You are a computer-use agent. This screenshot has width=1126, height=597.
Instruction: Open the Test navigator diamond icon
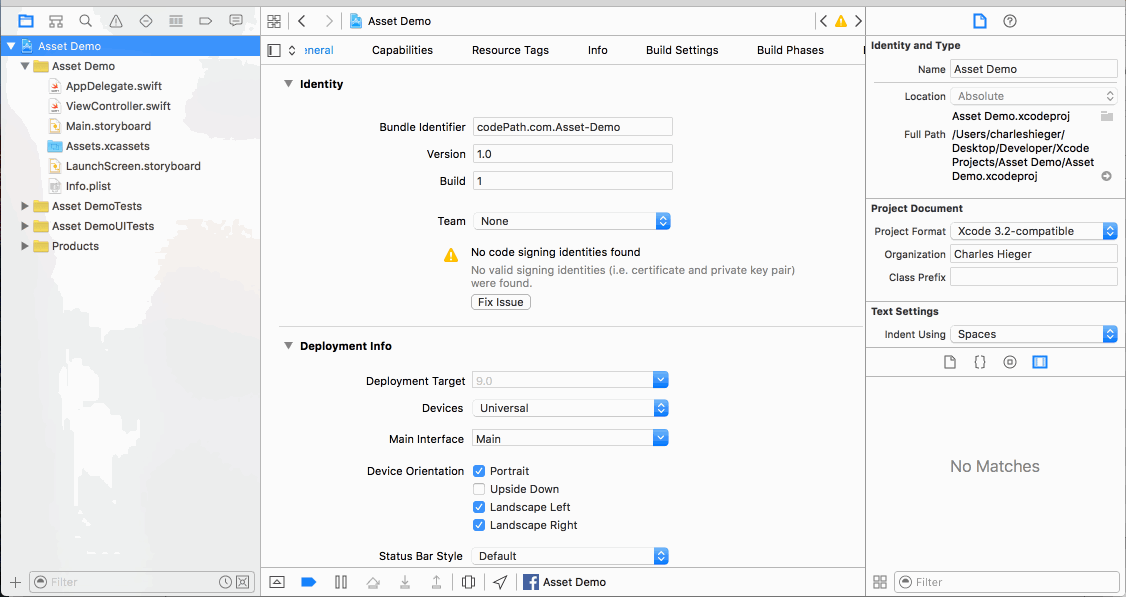click(146, 21)
